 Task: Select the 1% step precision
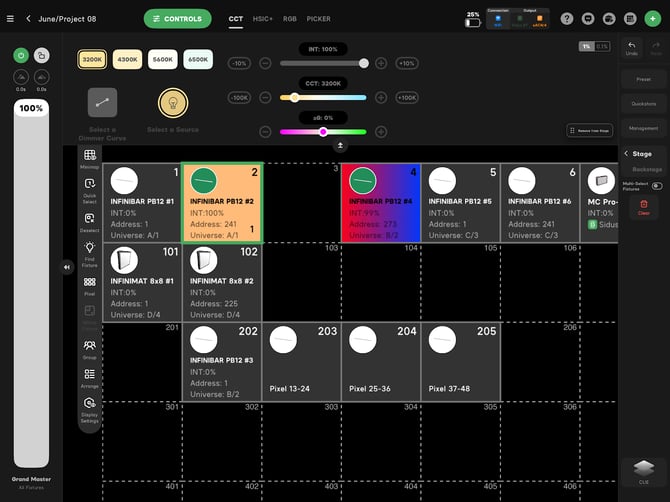click(587, 46)
